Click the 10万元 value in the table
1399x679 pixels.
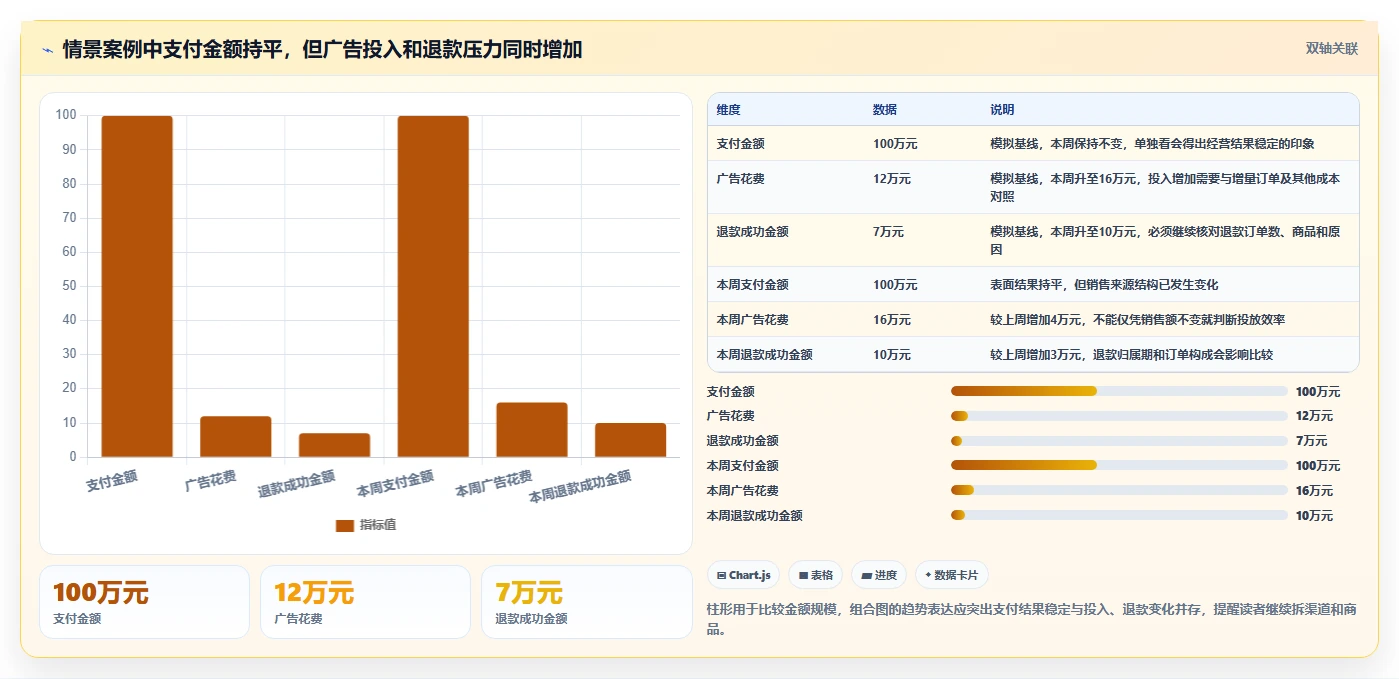[x=892, y=355]
